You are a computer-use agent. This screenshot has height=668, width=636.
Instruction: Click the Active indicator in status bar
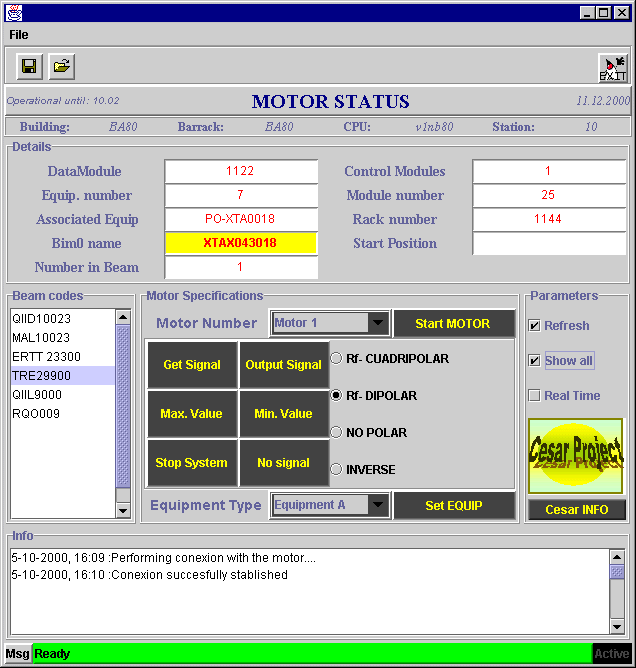(x=612, y=654)
